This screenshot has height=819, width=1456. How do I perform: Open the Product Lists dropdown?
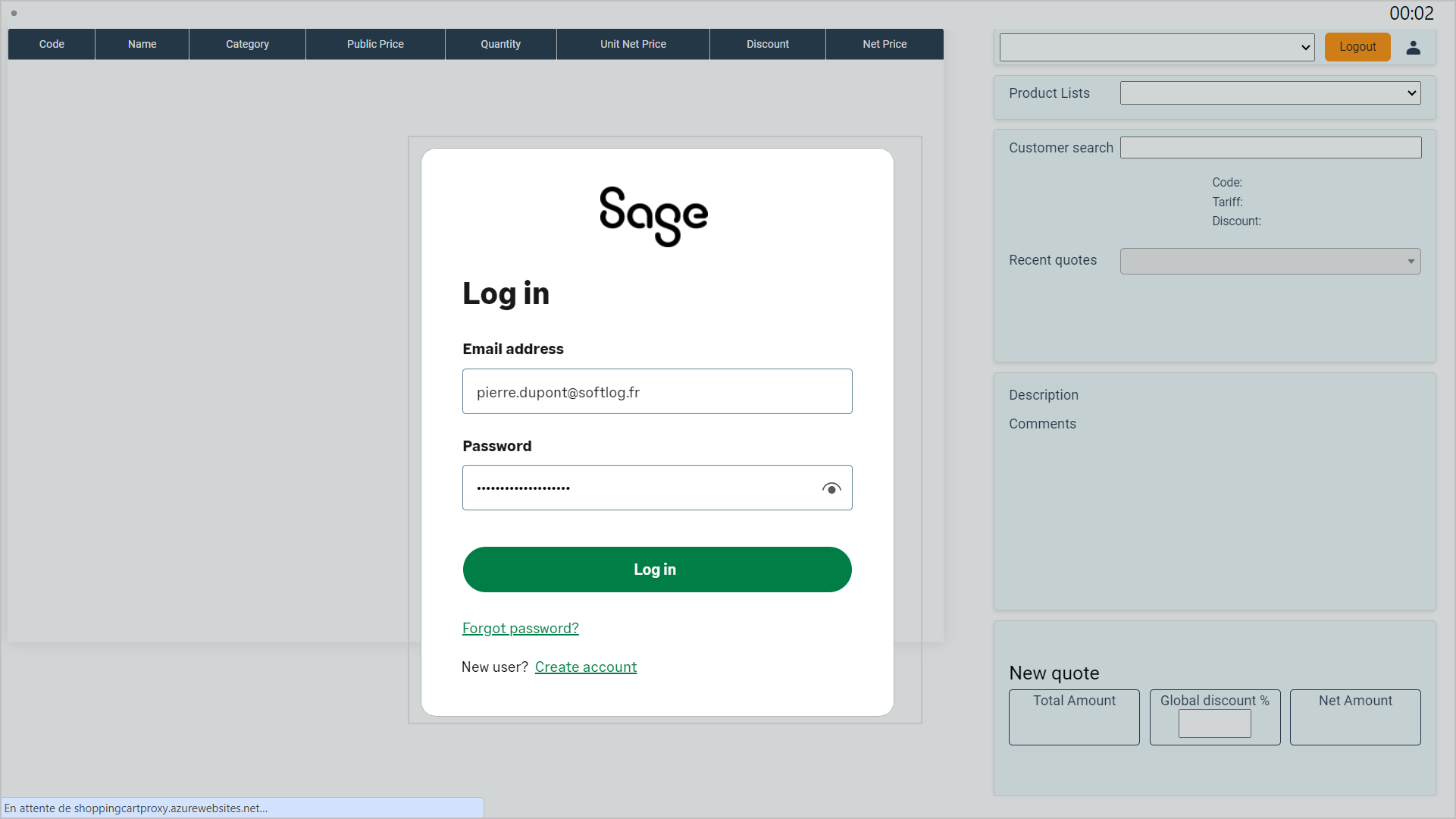click(x=1270, y=93)
